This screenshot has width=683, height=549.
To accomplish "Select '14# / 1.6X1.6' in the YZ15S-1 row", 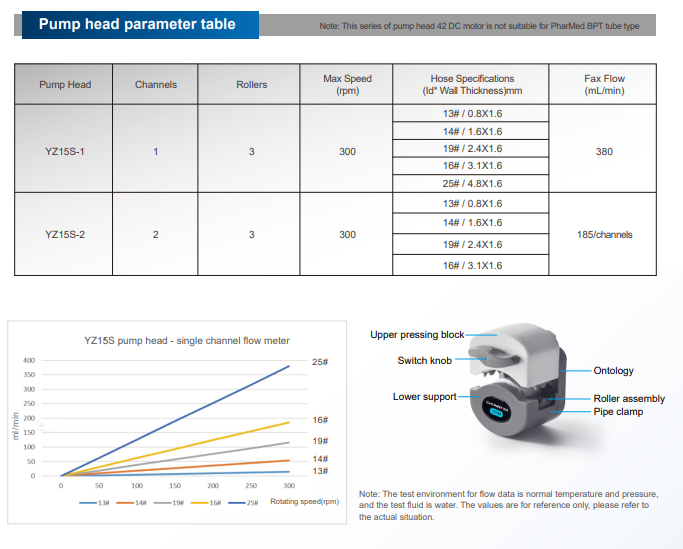I will [472, 131].
